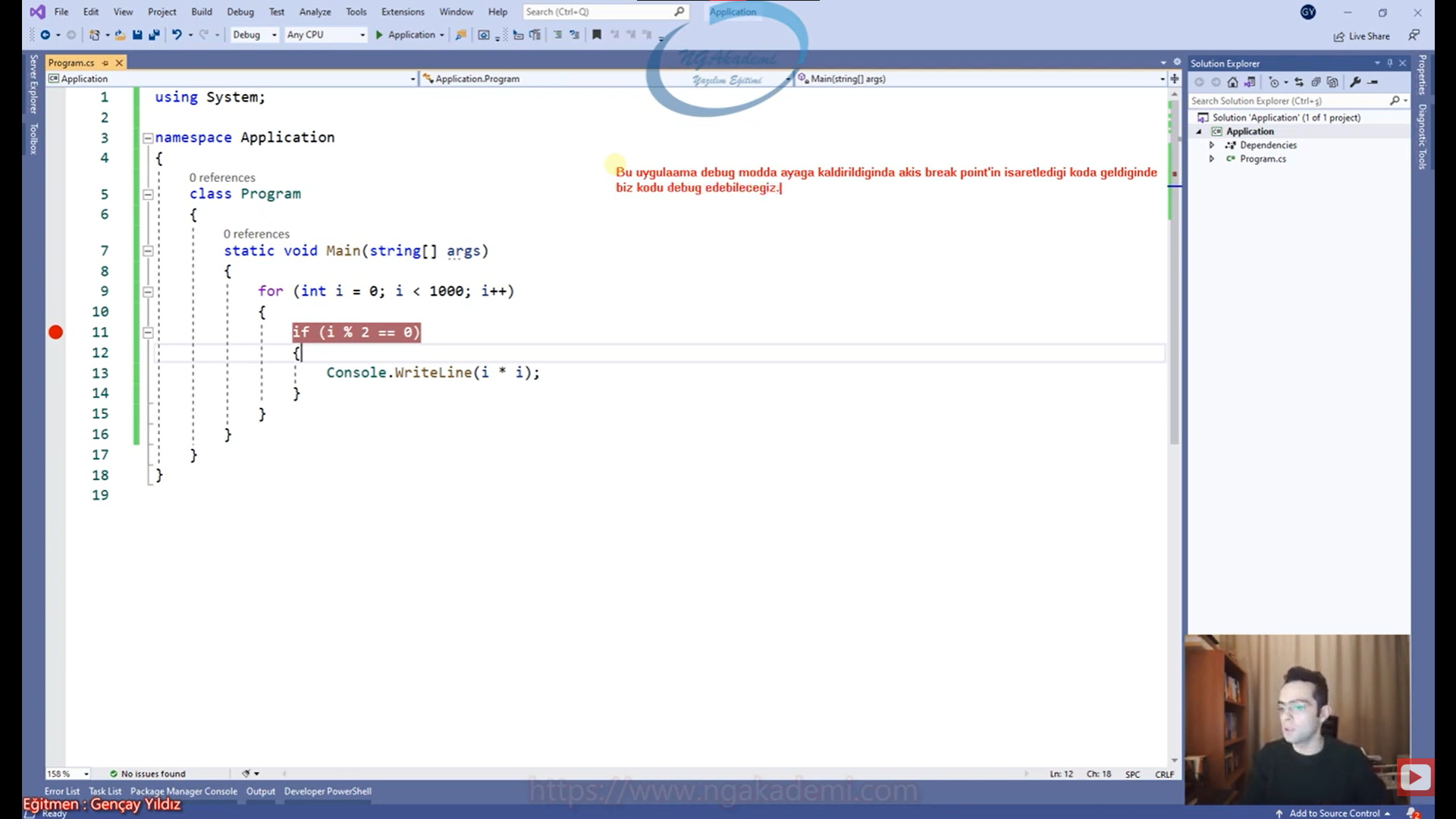This screenshot has width=1456, height=819.
Task: Click the notifications bell in status bar
Action: (1412, 813)
